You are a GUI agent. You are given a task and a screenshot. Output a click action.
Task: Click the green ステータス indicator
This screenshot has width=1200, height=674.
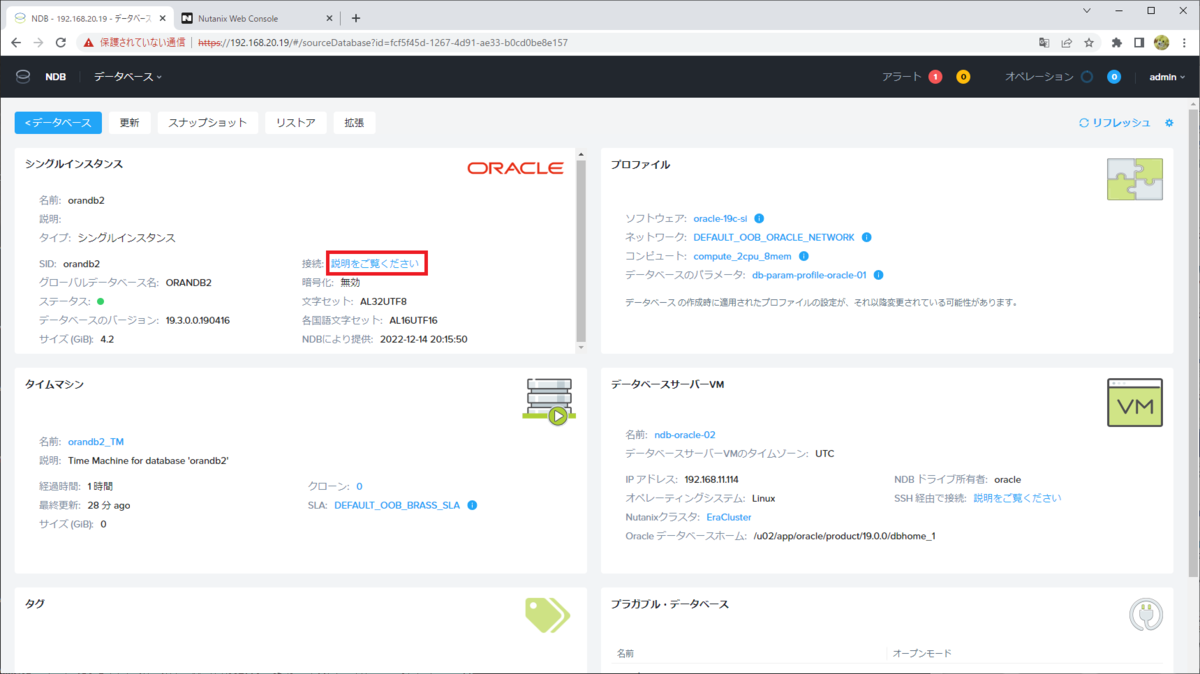[101, 301]
